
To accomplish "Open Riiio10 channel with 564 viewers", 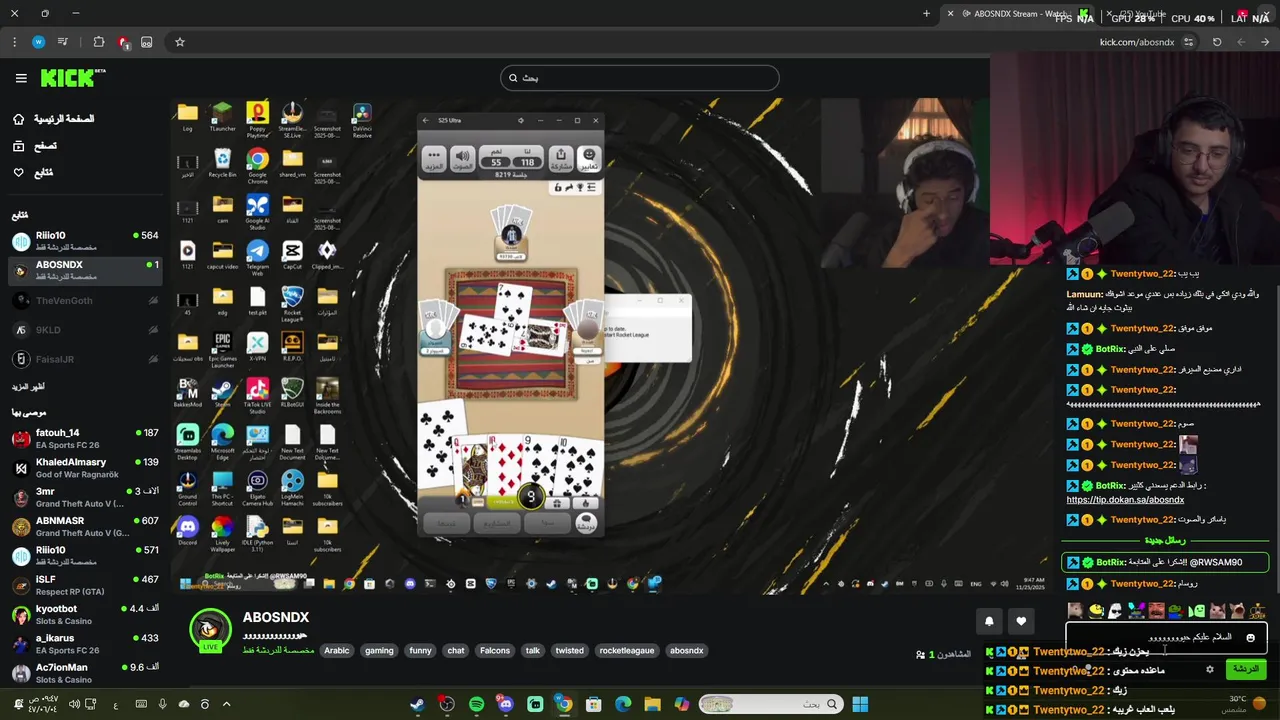I will [85, 241].
